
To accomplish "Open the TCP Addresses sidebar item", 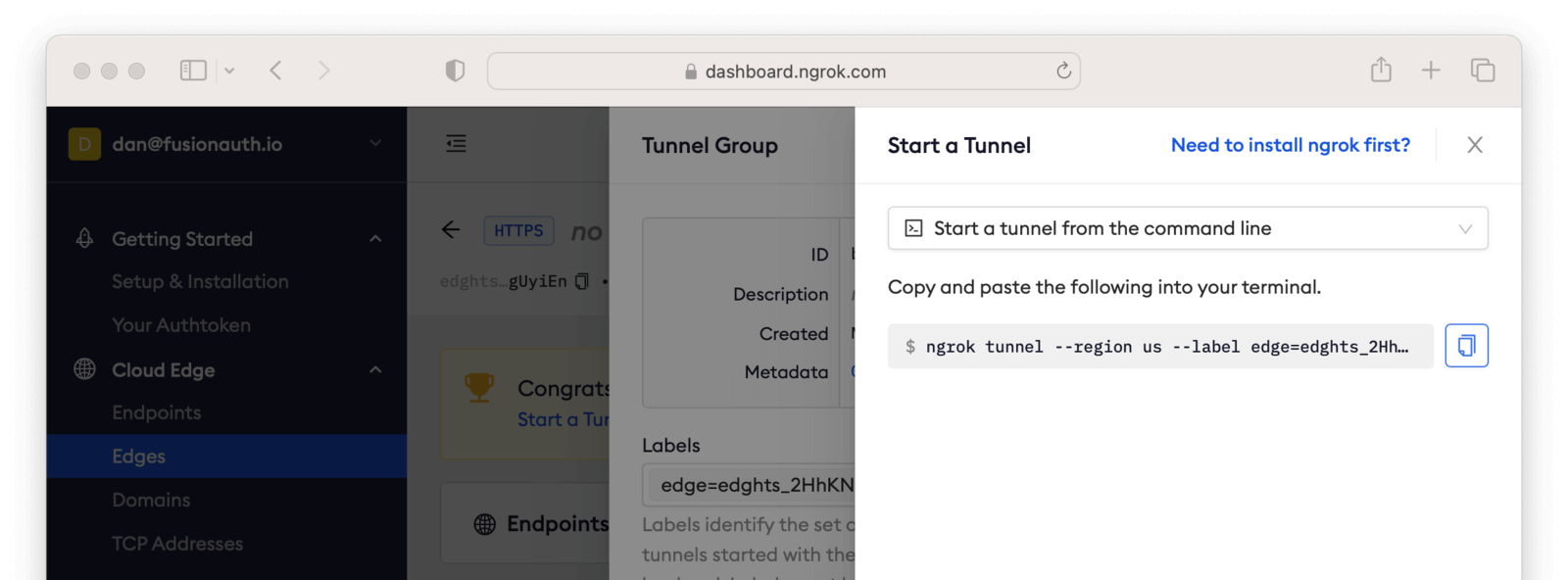I will coord(177,544).
